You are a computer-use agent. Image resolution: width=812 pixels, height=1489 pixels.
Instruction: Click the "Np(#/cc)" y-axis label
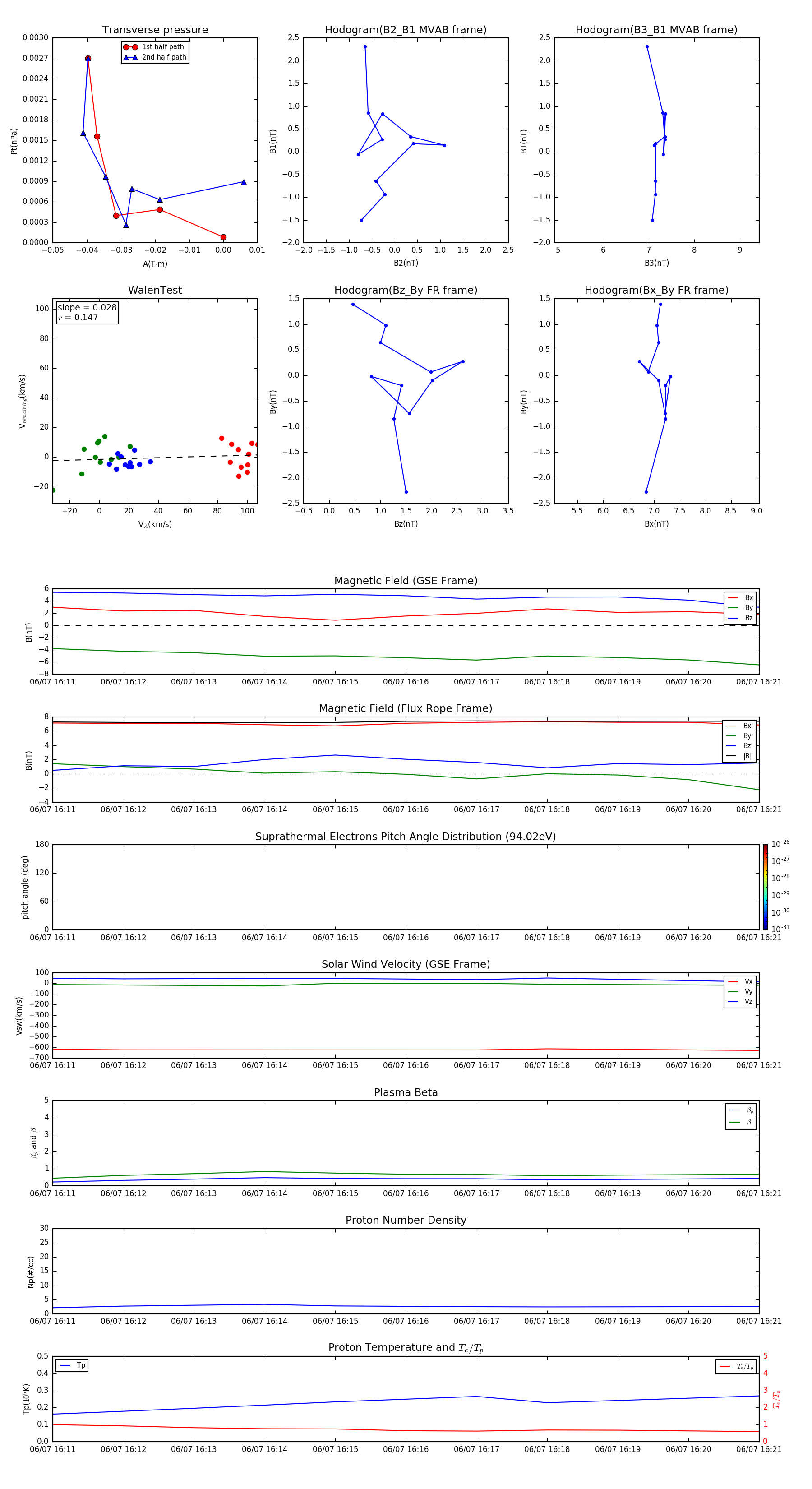pos(31,1272)
